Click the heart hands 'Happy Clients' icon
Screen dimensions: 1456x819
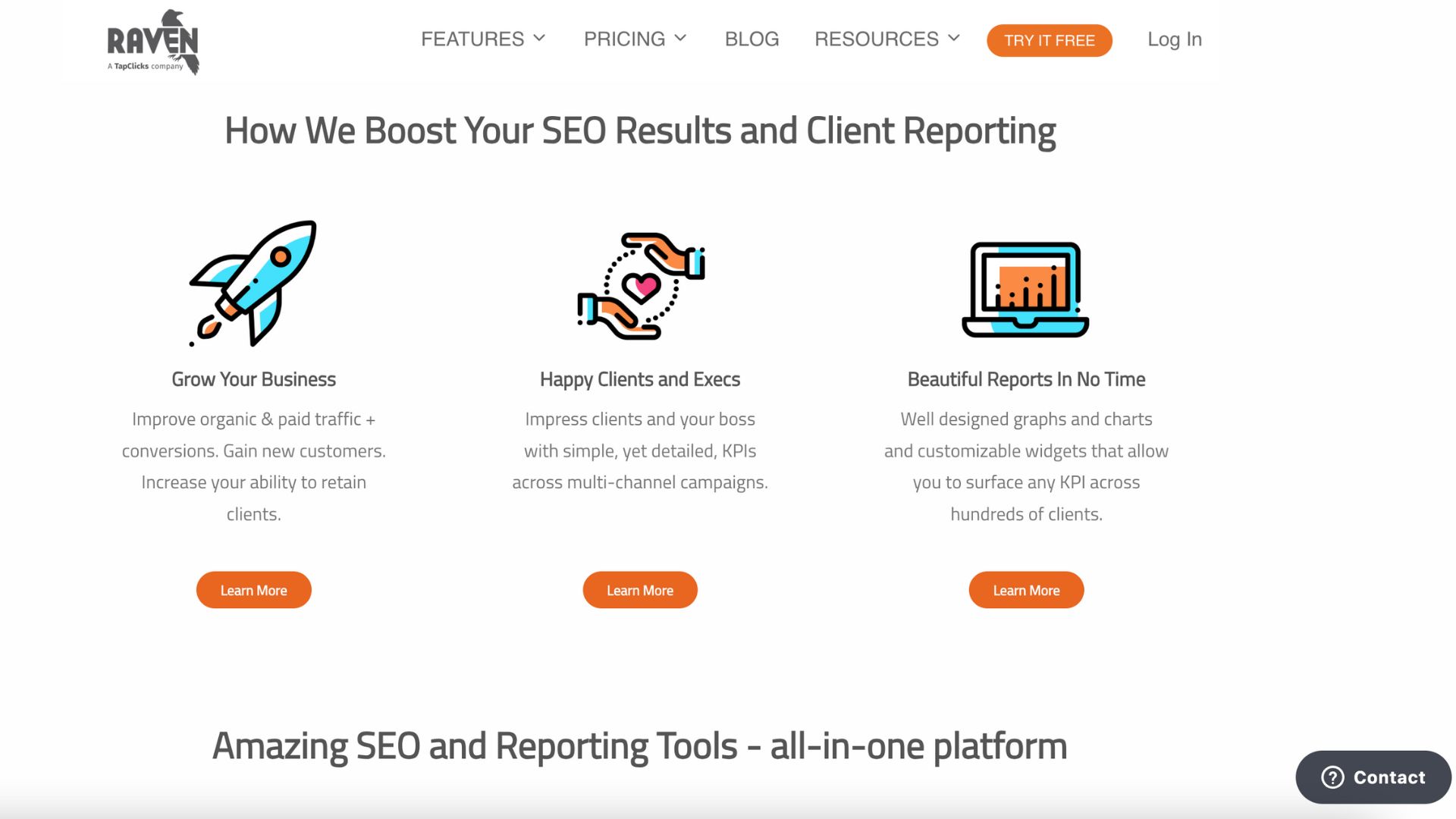[640, 285]
